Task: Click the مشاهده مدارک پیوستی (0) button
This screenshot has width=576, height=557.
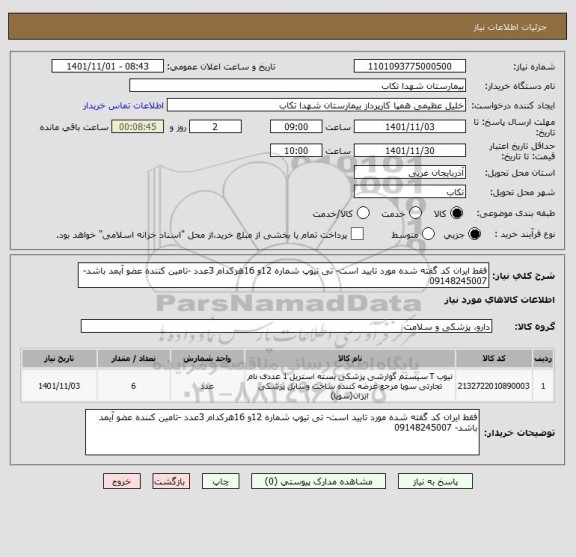Action: (318, 481)
